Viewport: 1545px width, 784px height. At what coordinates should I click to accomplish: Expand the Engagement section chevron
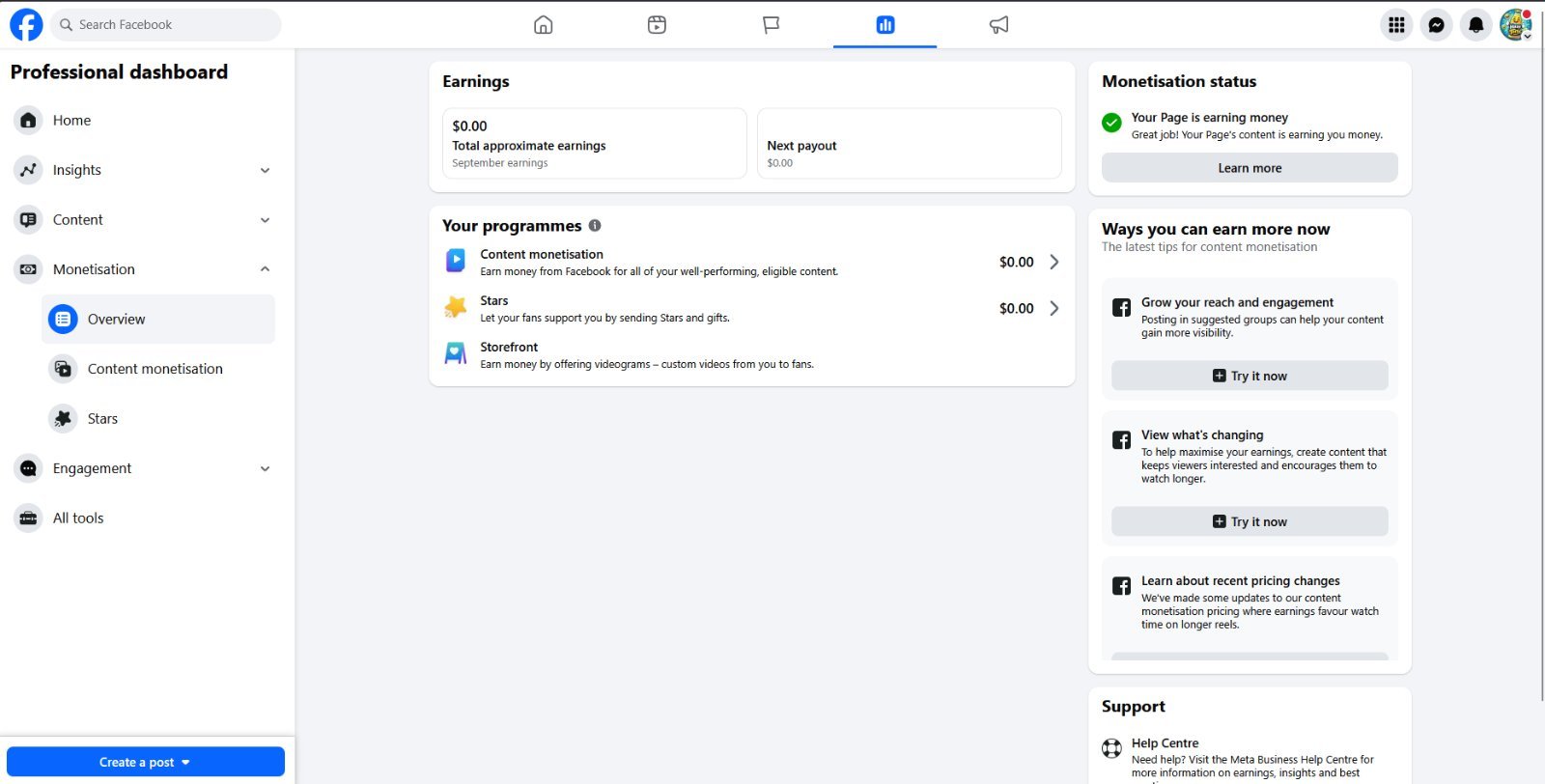(x=265, y=468)
